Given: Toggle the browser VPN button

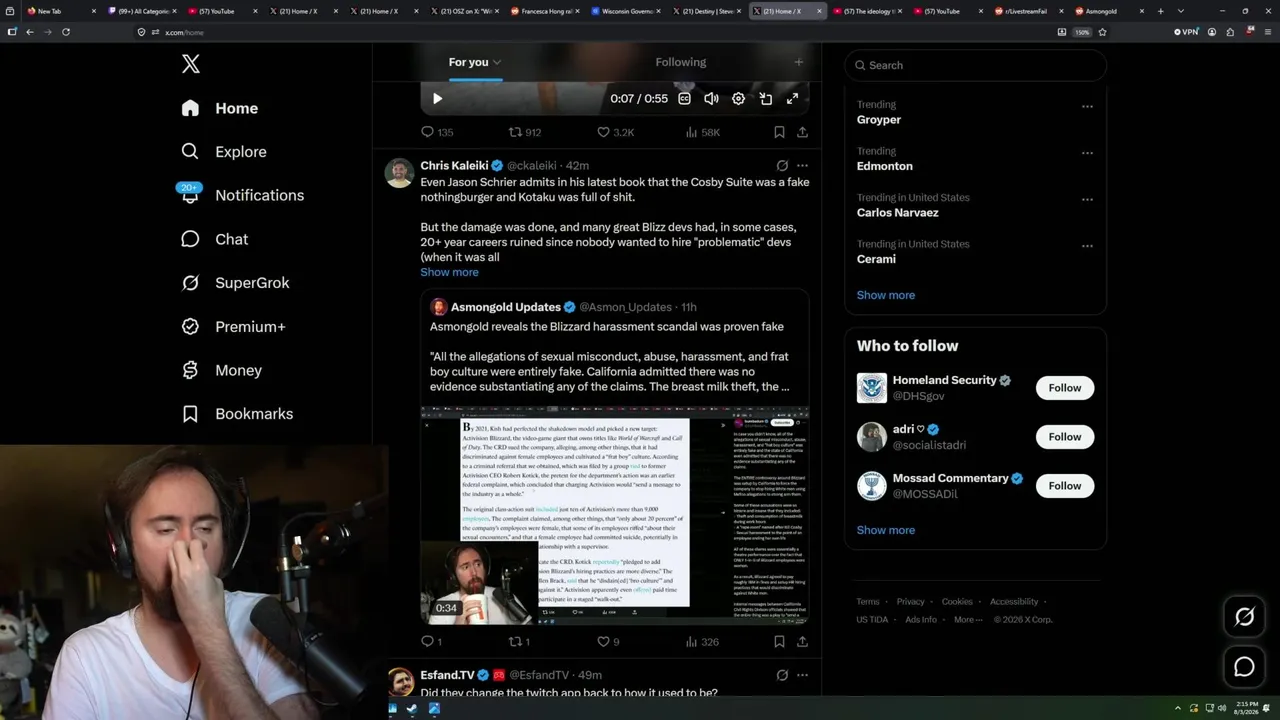Looking at the screenshot, I should tap(1186, 32).
